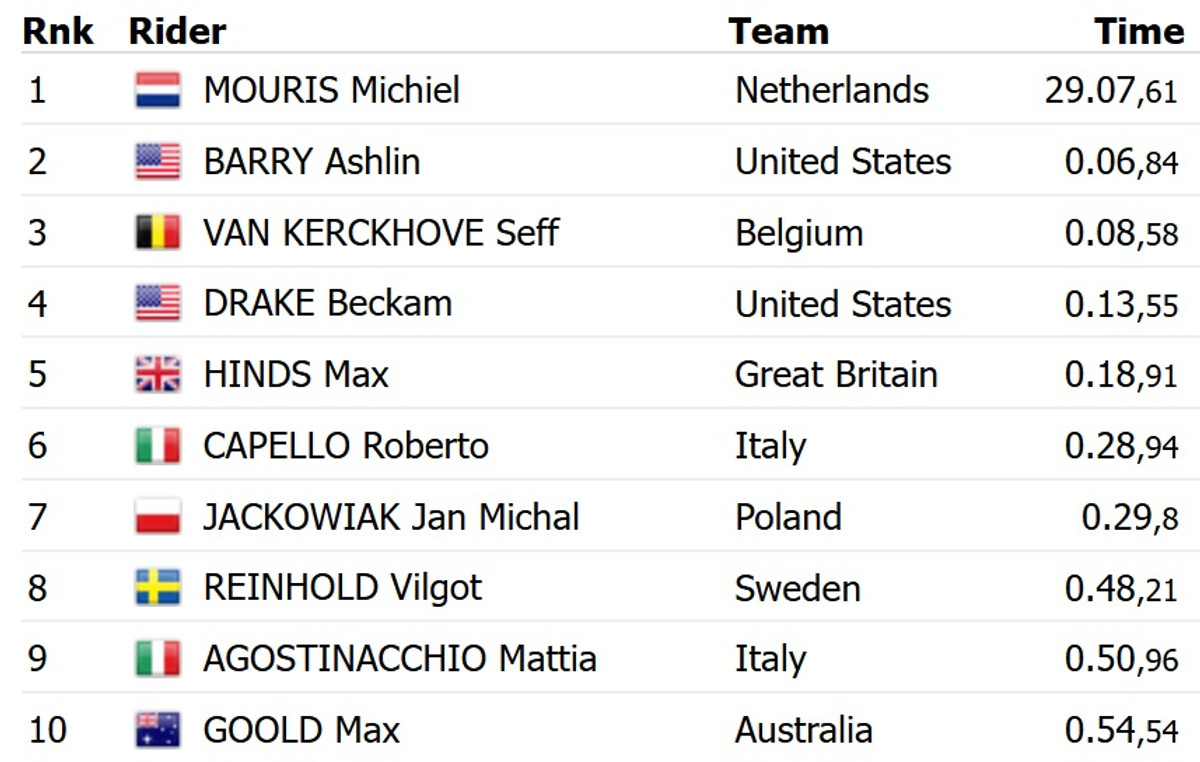The height and width of the screenshot is (762, 1200).
Task: Open the Great Britain team link
Action: click(x=836, y=374)
